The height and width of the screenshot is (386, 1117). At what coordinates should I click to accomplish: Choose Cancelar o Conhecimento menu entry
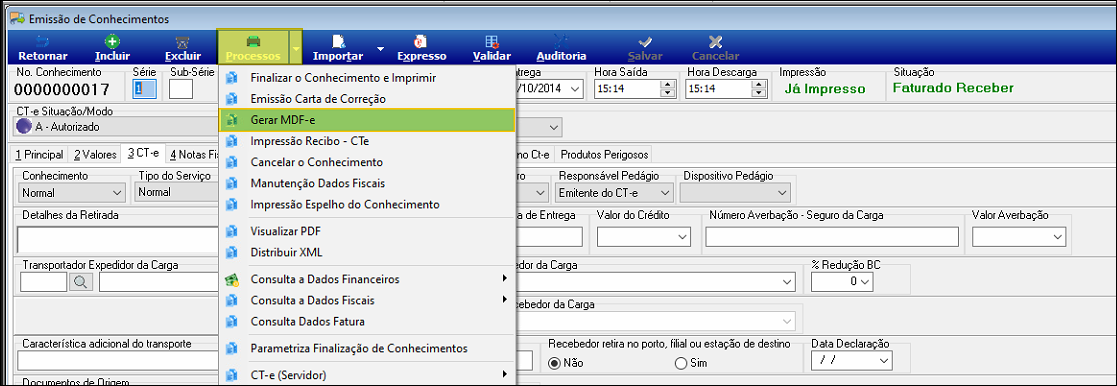coord(367,162)
